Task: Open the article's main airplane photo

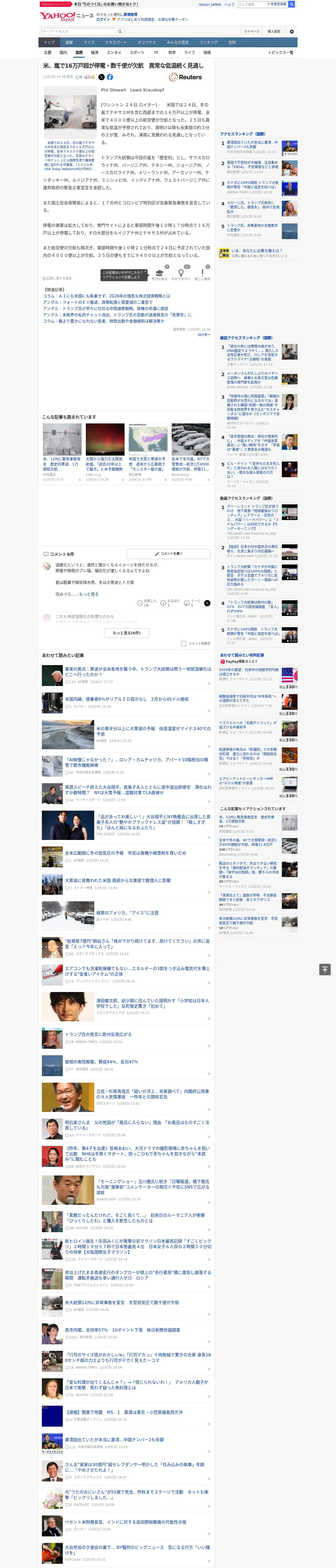Action: 70,113
